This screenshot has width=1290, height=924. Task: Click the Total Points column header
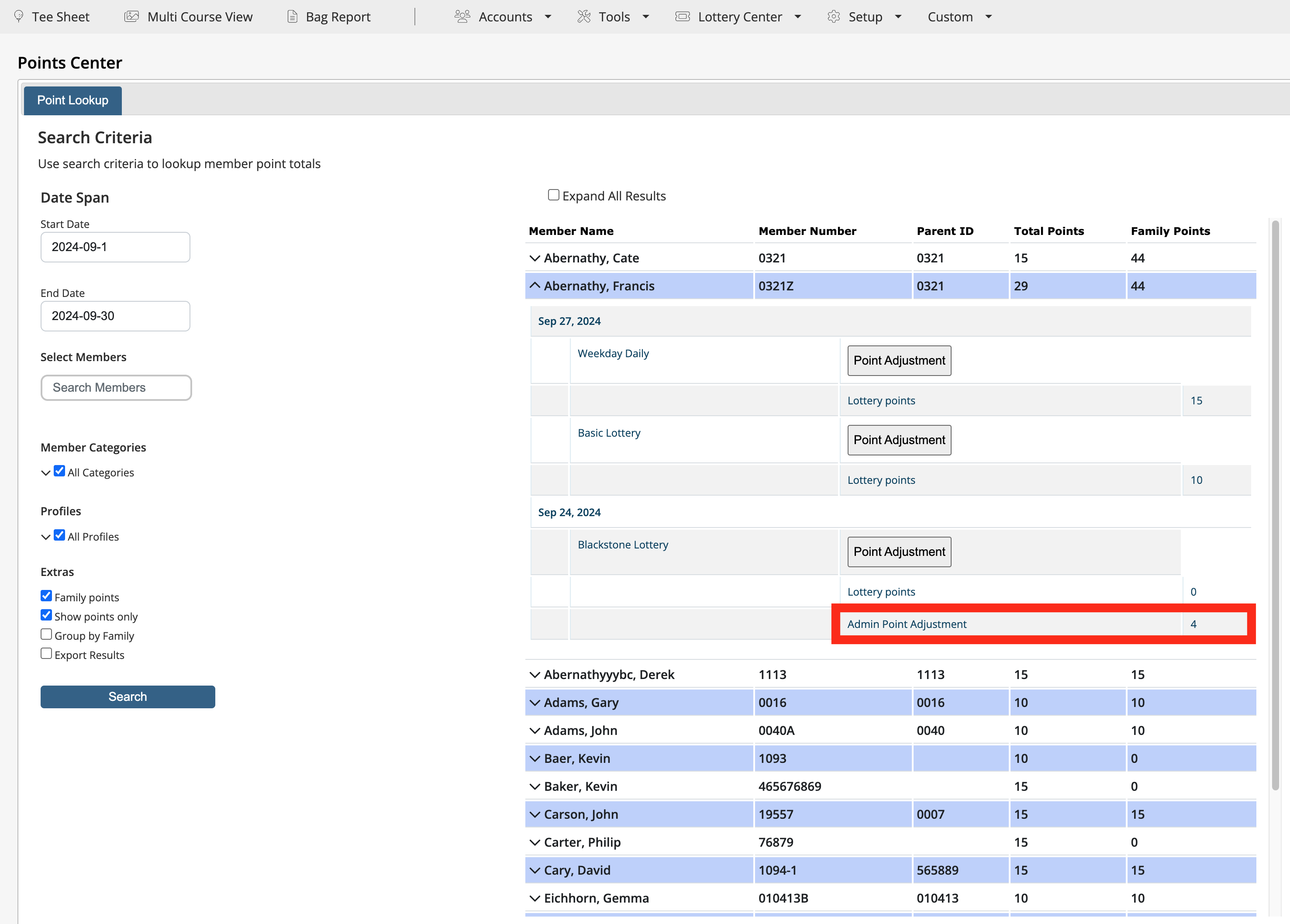point(1049,231)
